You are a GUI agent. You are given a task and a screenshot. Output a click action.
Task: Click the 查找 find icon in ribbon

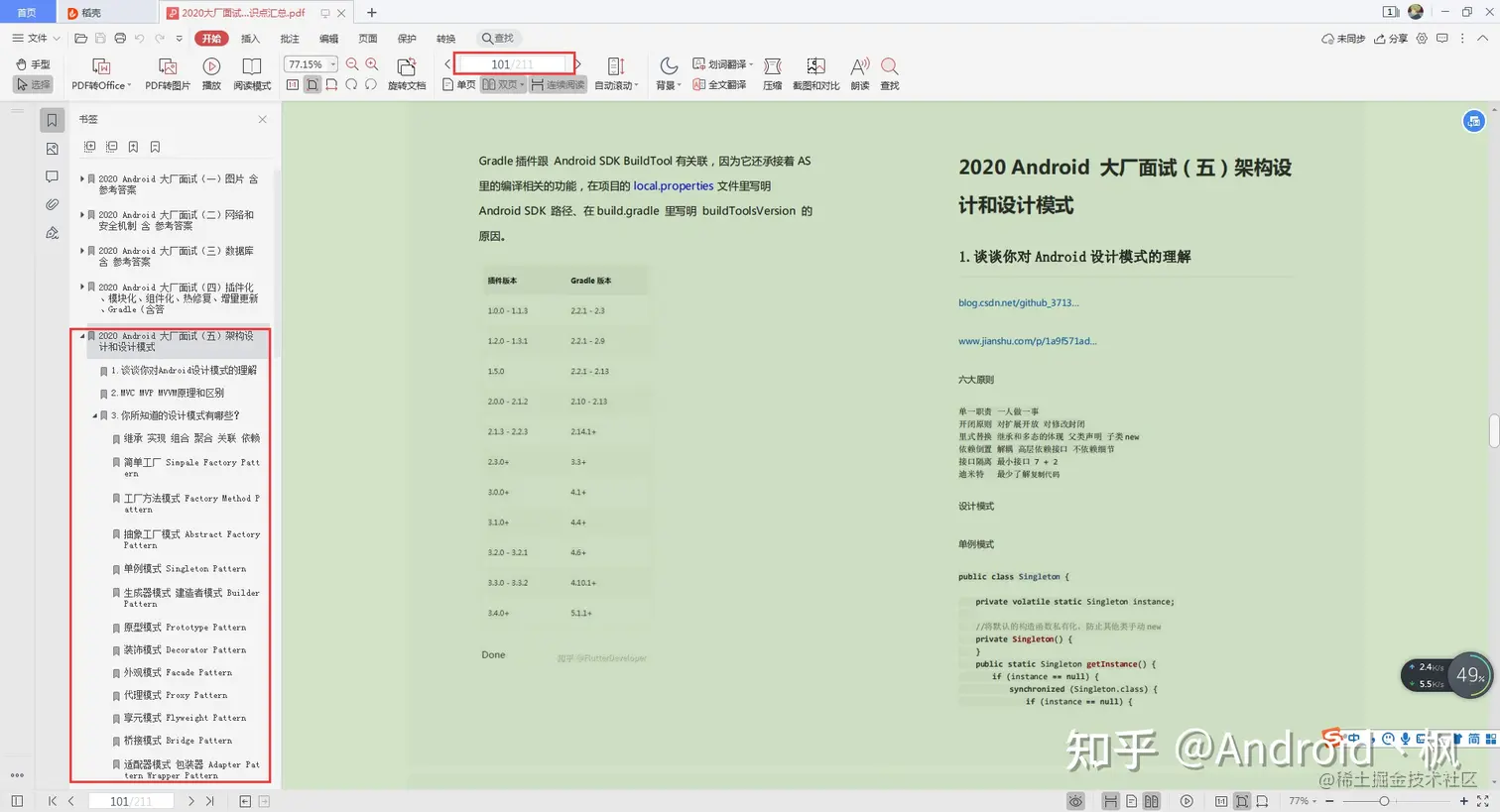coord(890,74)
